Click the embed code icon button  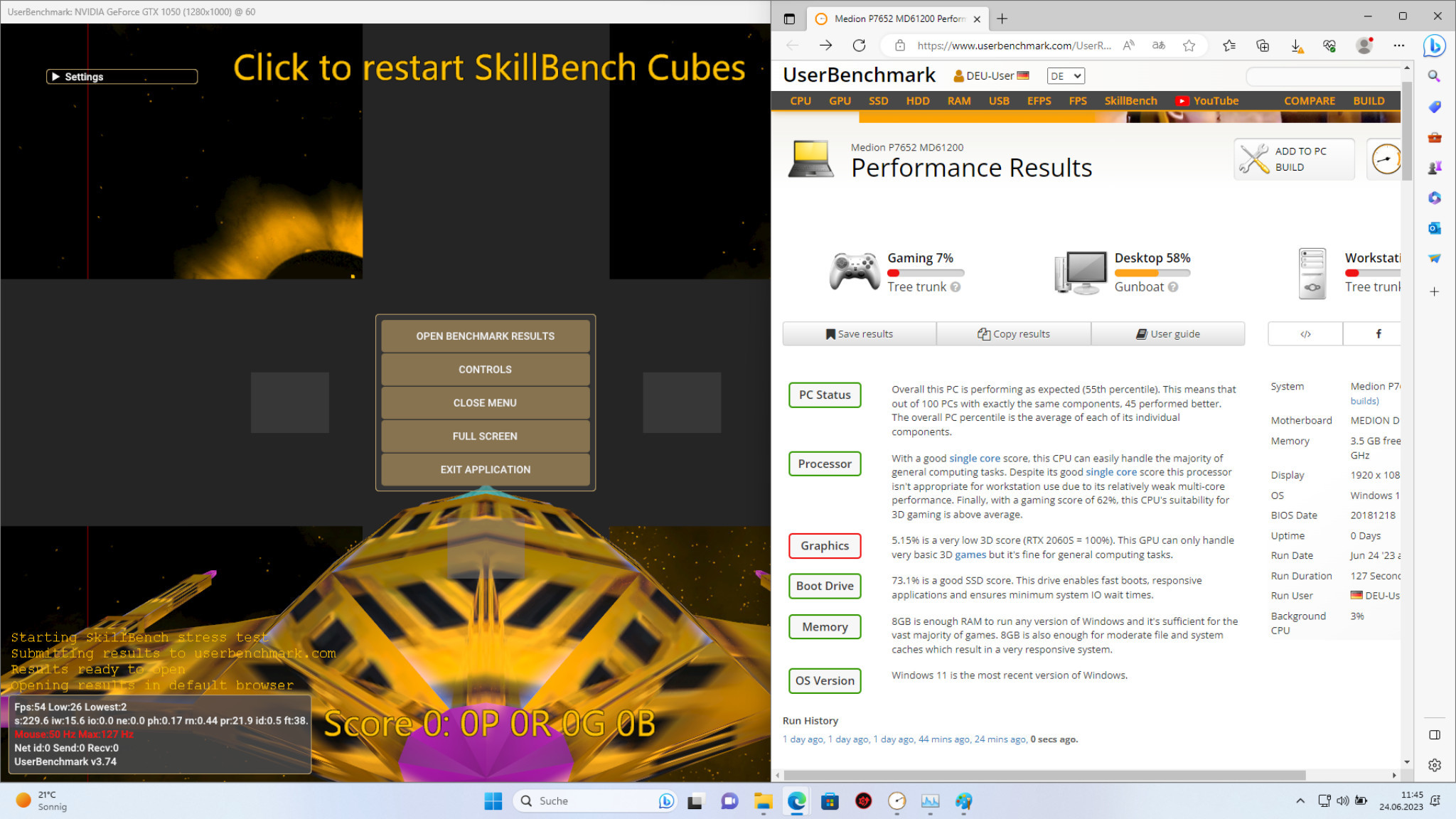pyautogui.click(x=1305, y=333)
